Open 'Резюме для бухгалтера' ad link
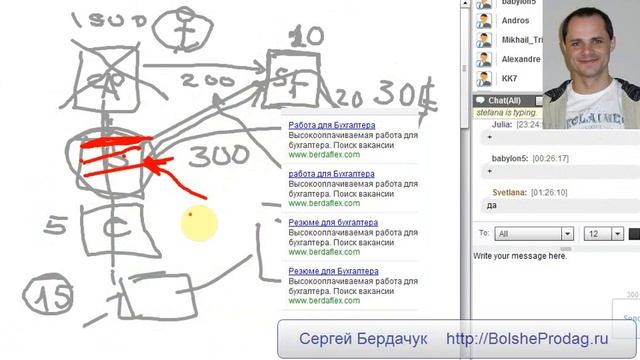The image size is (640, 360). point(333,222)
